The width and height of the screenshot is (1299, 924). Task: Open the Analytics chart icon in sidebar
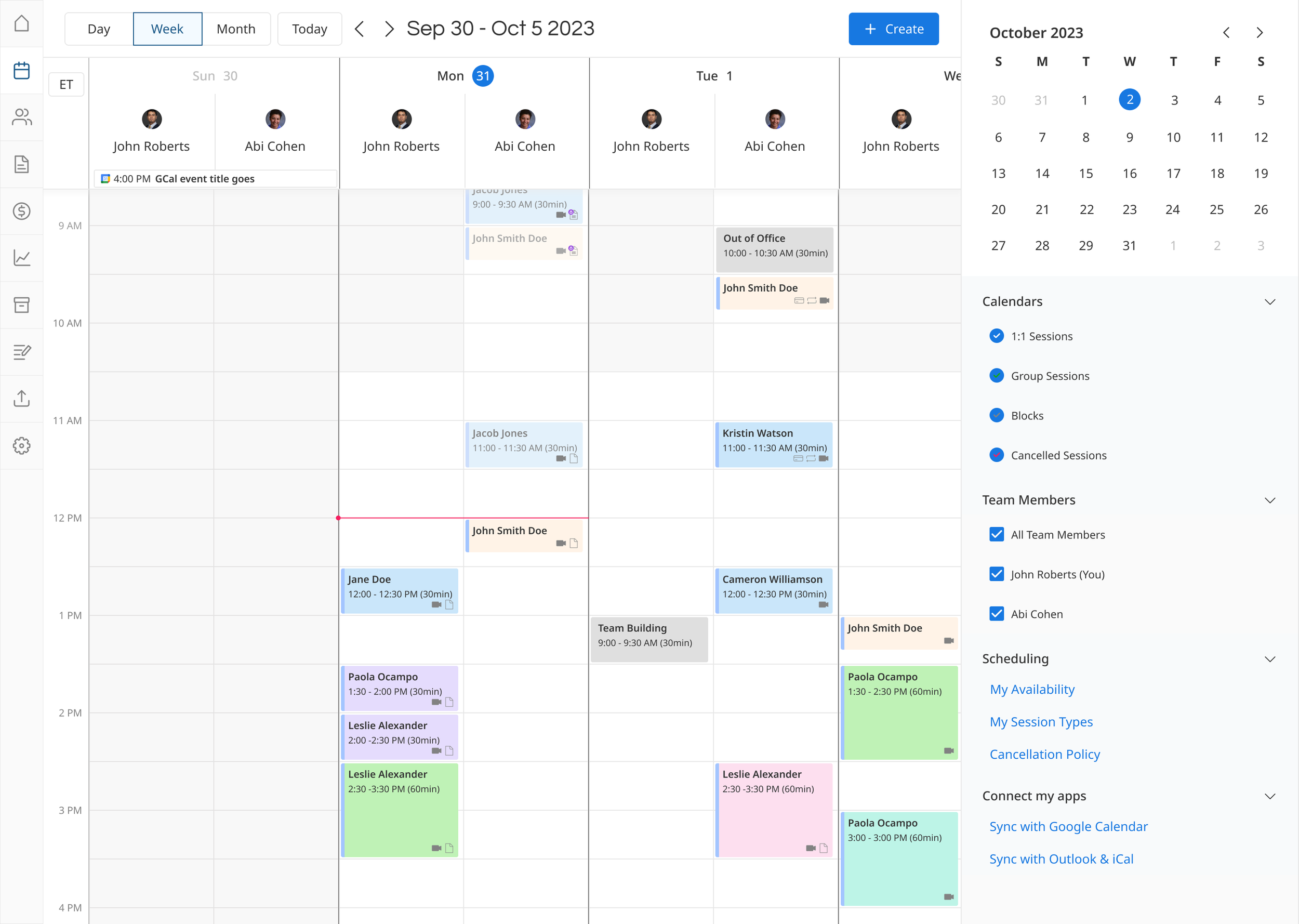22,258
